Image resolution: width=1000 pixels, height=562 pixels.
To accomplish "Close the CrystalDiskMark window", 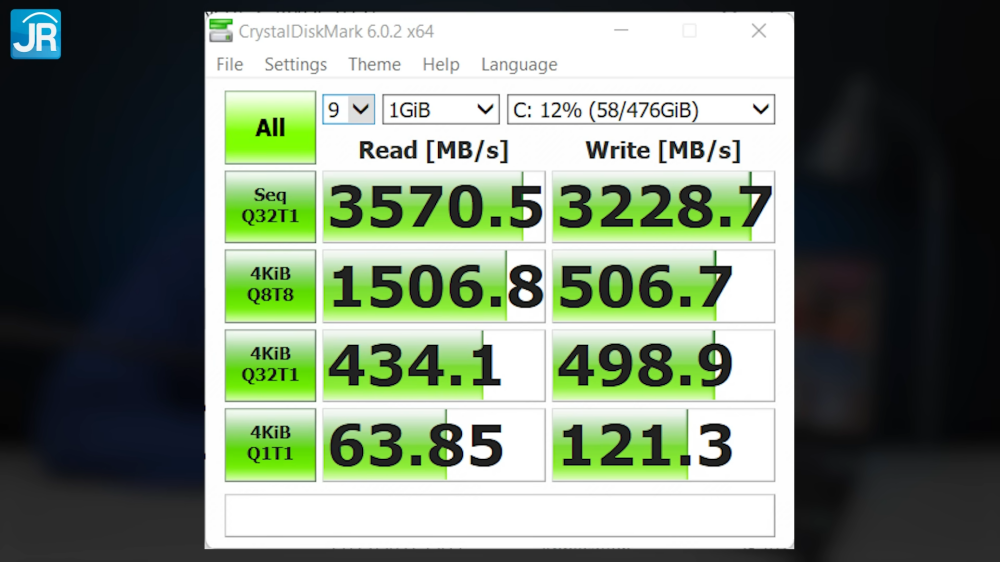I will point(758,31).
